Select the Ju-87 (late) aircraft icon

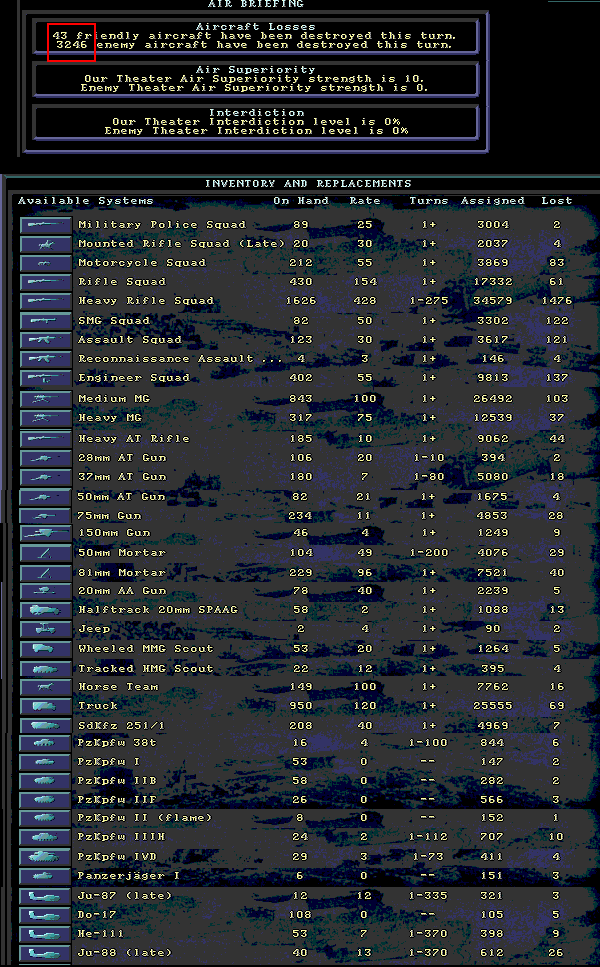pos(46,896)
